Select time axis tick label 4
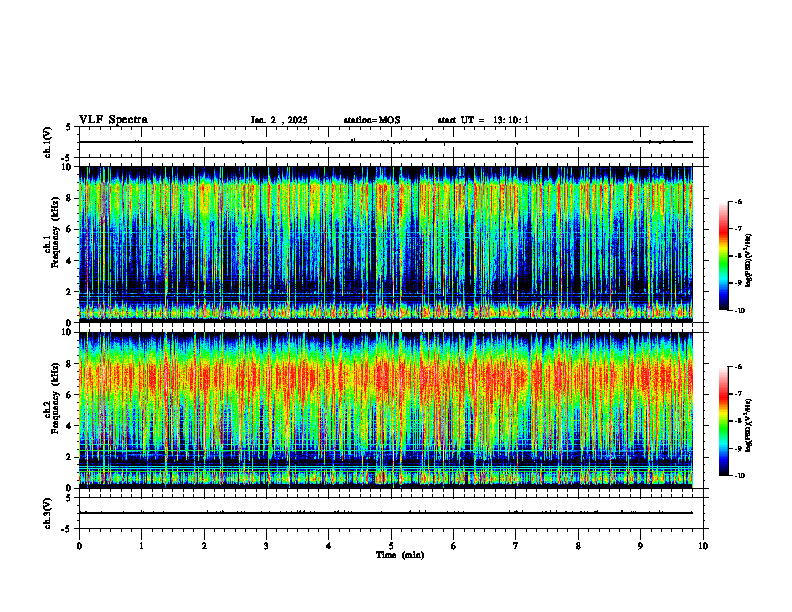Image resolution: width=792 pixels, height=612 pixels. point(329,546)
